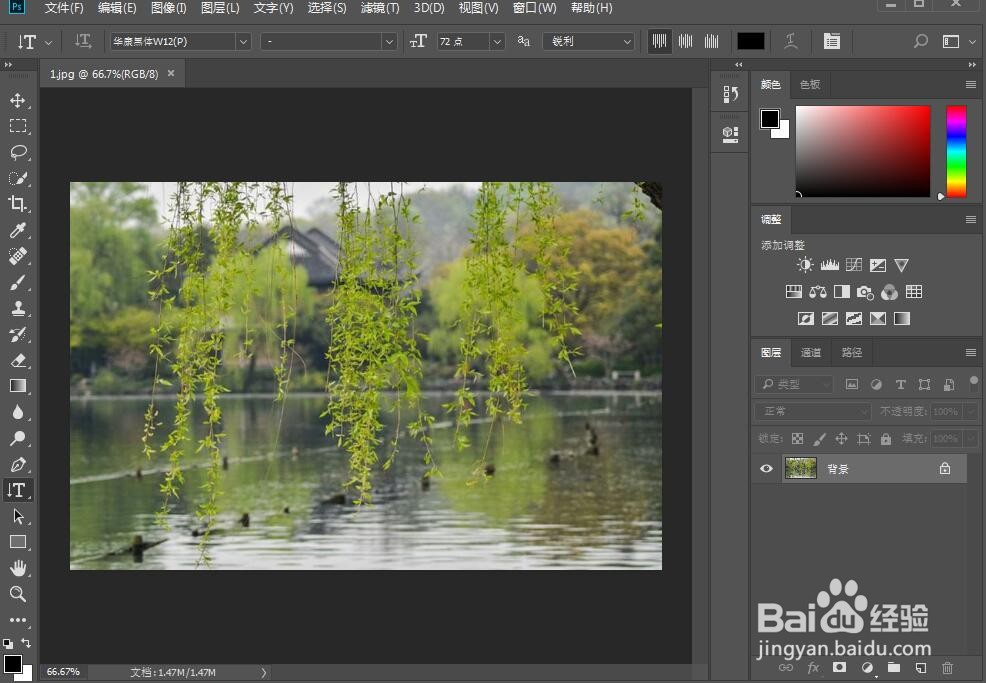This screenshot has width=986, height=683.
Task: Select the Gradient tool
Action: (x=18, y=386)
